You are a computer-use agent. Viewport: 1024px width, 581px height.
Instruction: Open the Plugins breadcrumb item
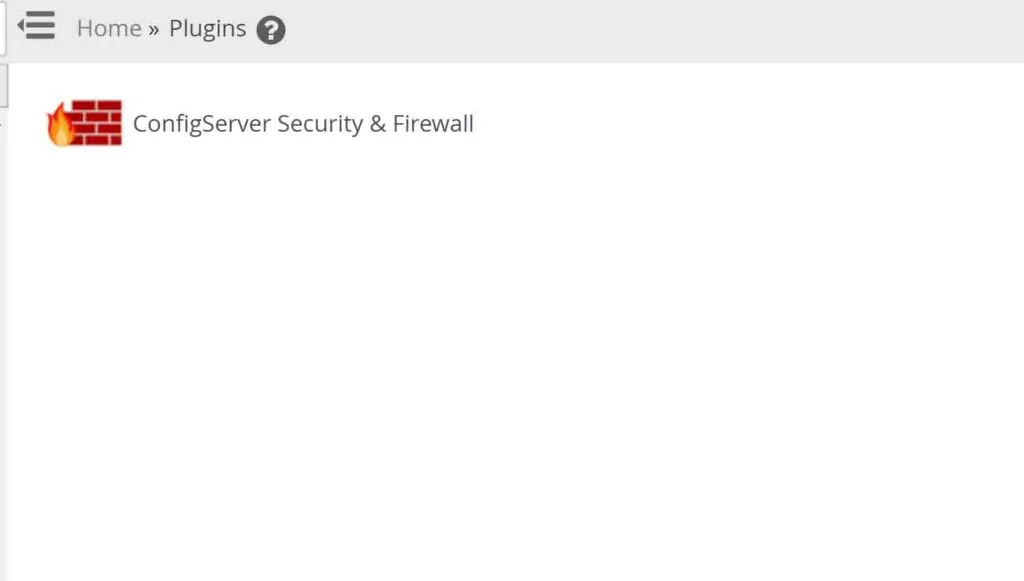pyautogui.click(x=208, y=29)
